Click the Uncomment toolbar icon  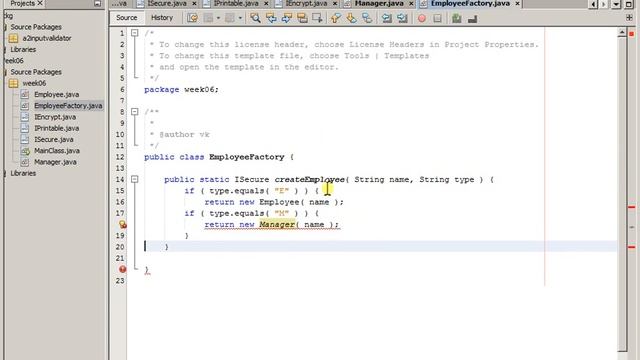tap(472, 18)
